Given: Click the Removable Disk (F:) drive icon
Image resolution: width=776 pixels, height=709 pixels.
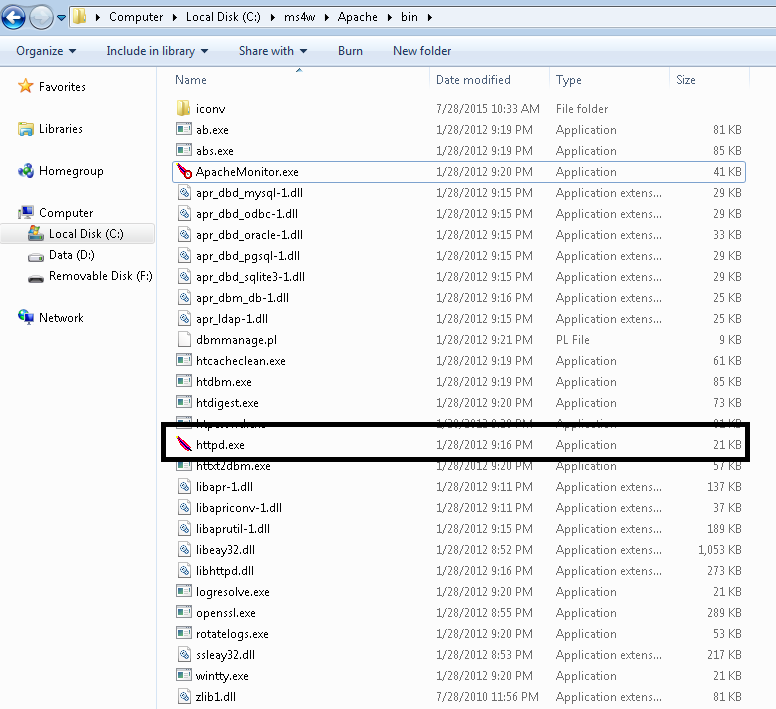Looking at the screenshot, I should [36, 276].
